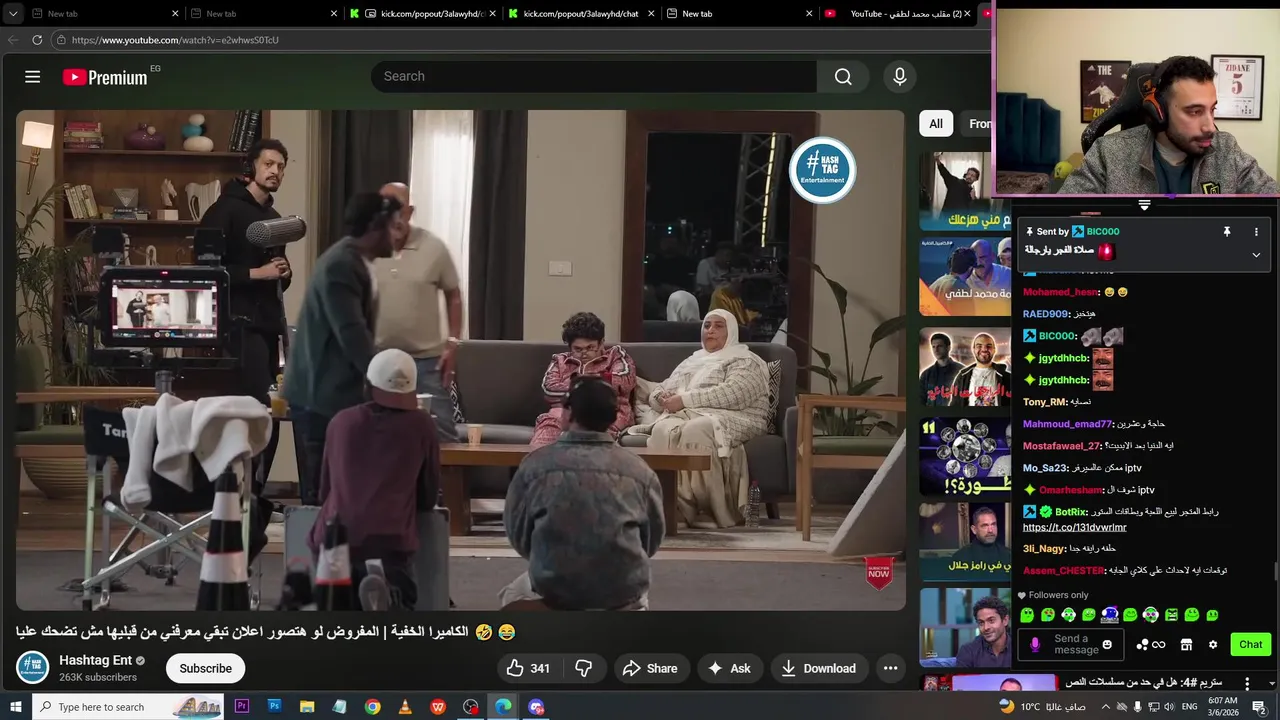Open BotRix link https://t.co/131dvwrlmr
The width and height of the screenshot is (1280, 720).
pos(1074,527)
